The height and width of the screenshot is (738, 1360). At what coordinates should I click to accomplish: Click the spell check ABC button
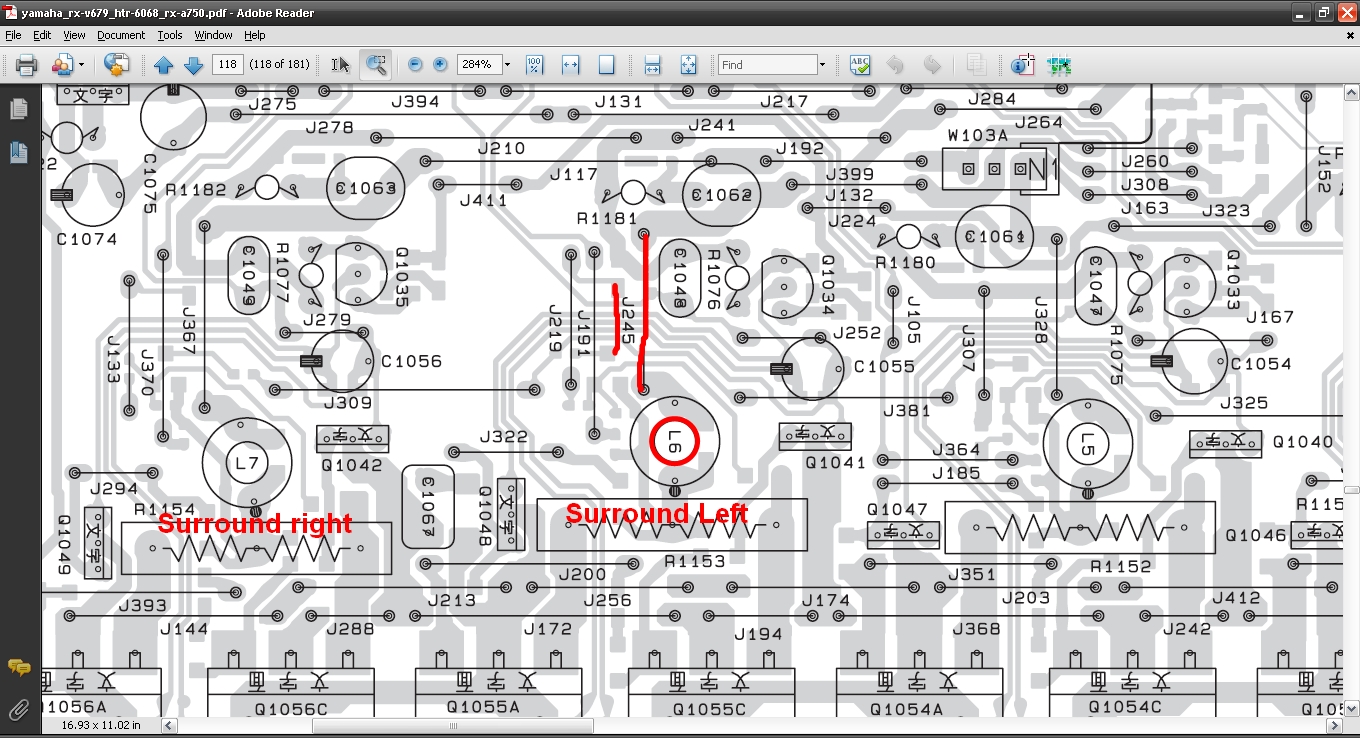click(x=859, y=65)
